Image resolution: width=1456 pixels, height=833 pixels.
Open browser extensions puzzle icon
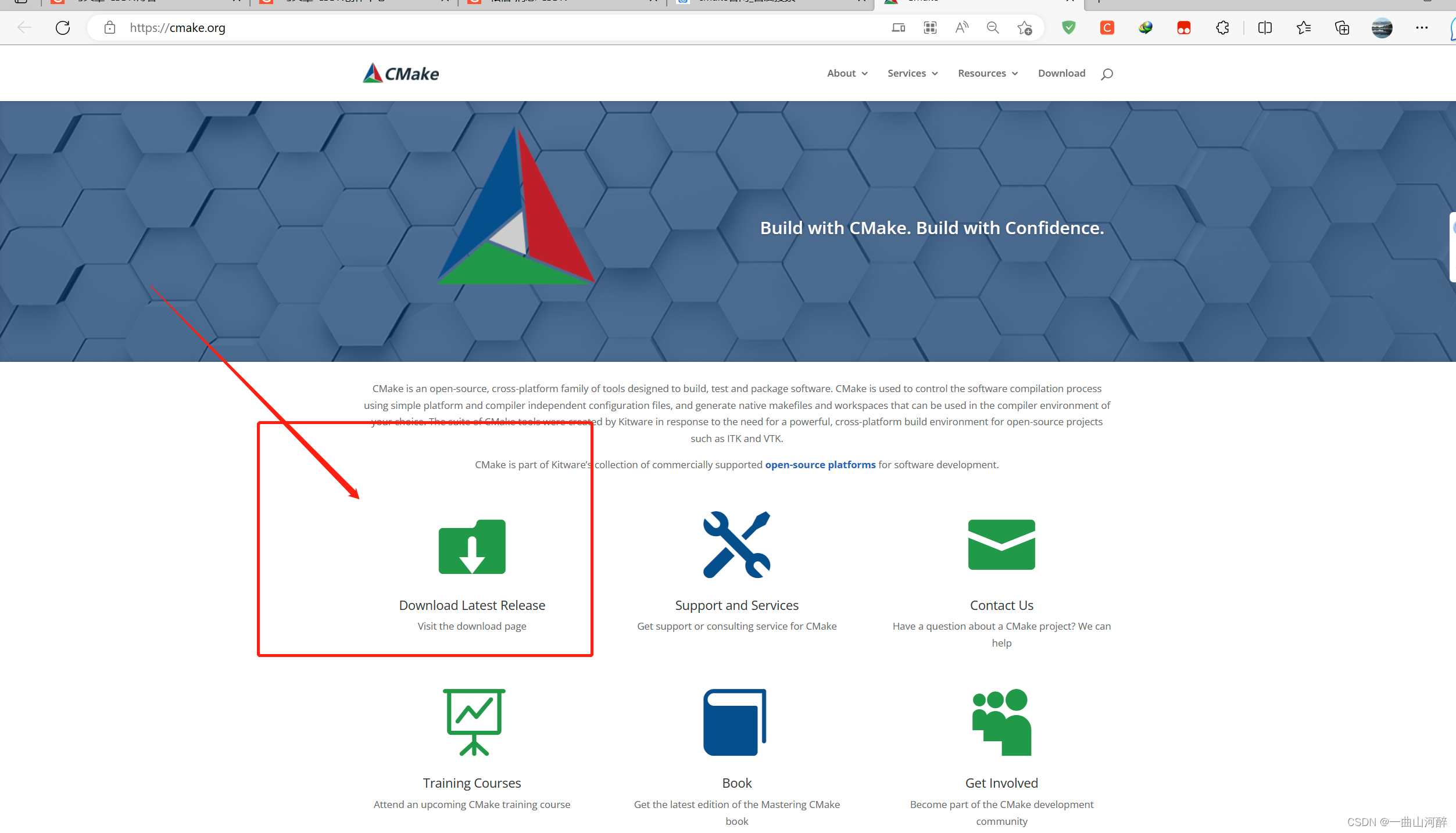pos(1222,27)
